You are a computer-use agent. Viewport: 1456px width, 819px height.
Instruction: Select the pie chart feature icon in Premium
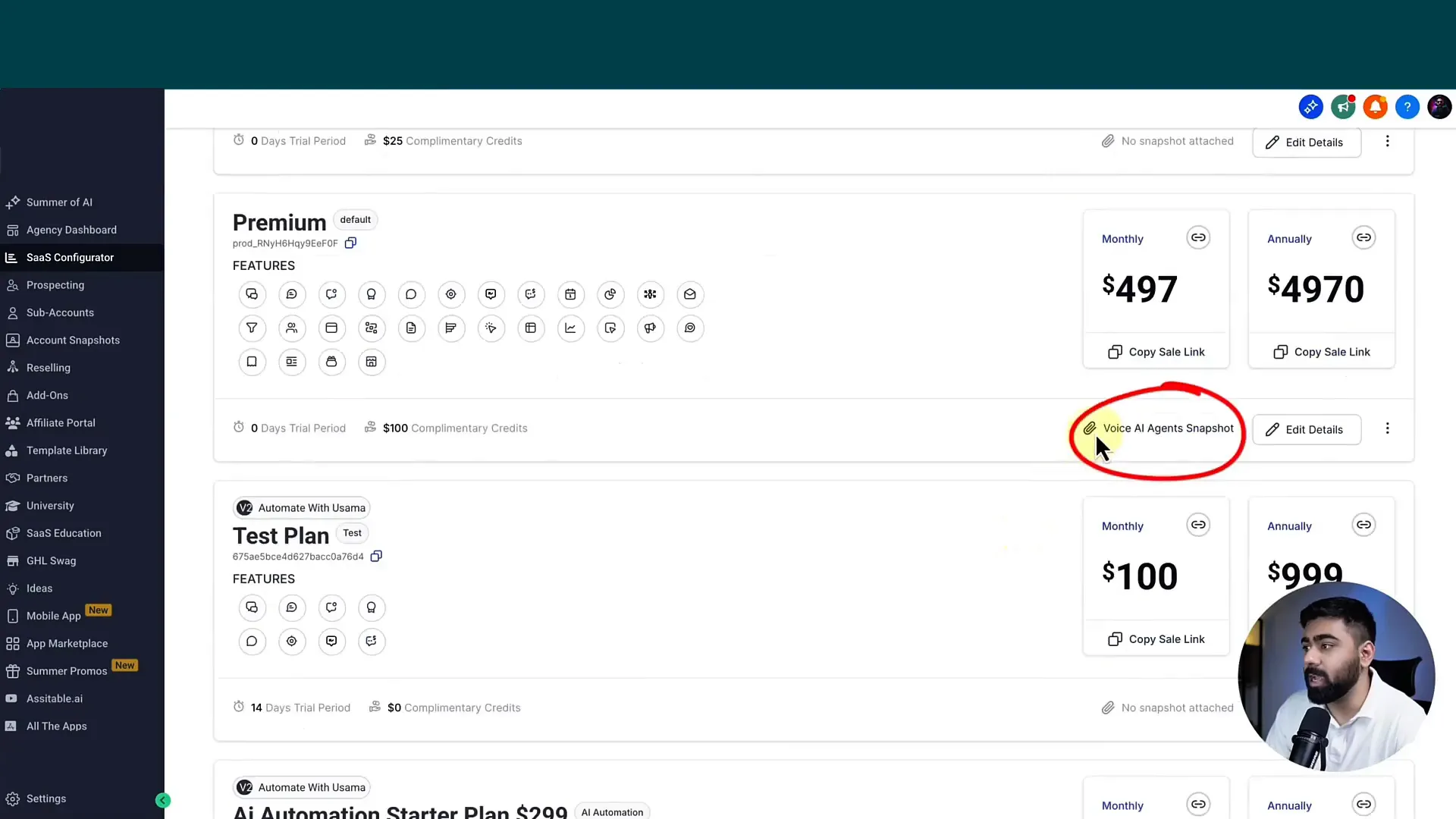coord(610,294)
